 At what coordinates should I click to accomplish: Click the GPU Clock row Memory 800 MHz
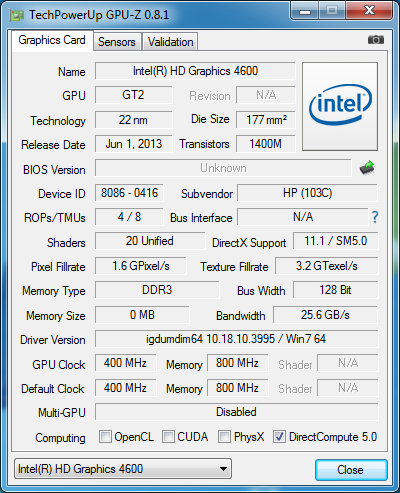pos(237,363)
